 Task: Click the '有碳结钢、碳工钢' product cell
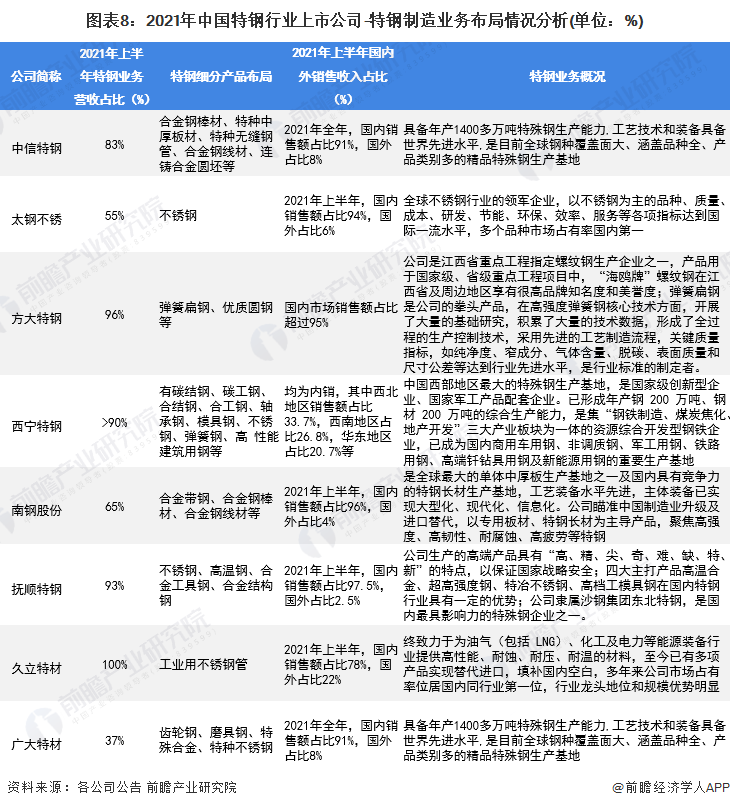(218, 422)
